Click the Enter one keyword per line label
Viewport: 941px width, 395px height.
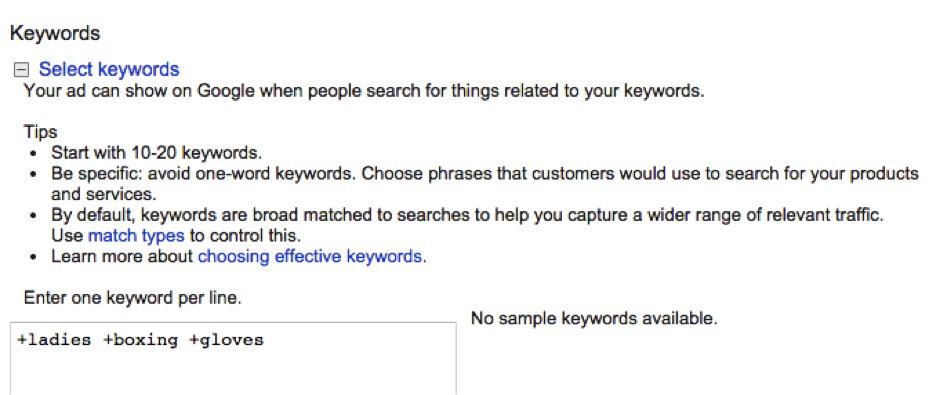tap(133, 298)
